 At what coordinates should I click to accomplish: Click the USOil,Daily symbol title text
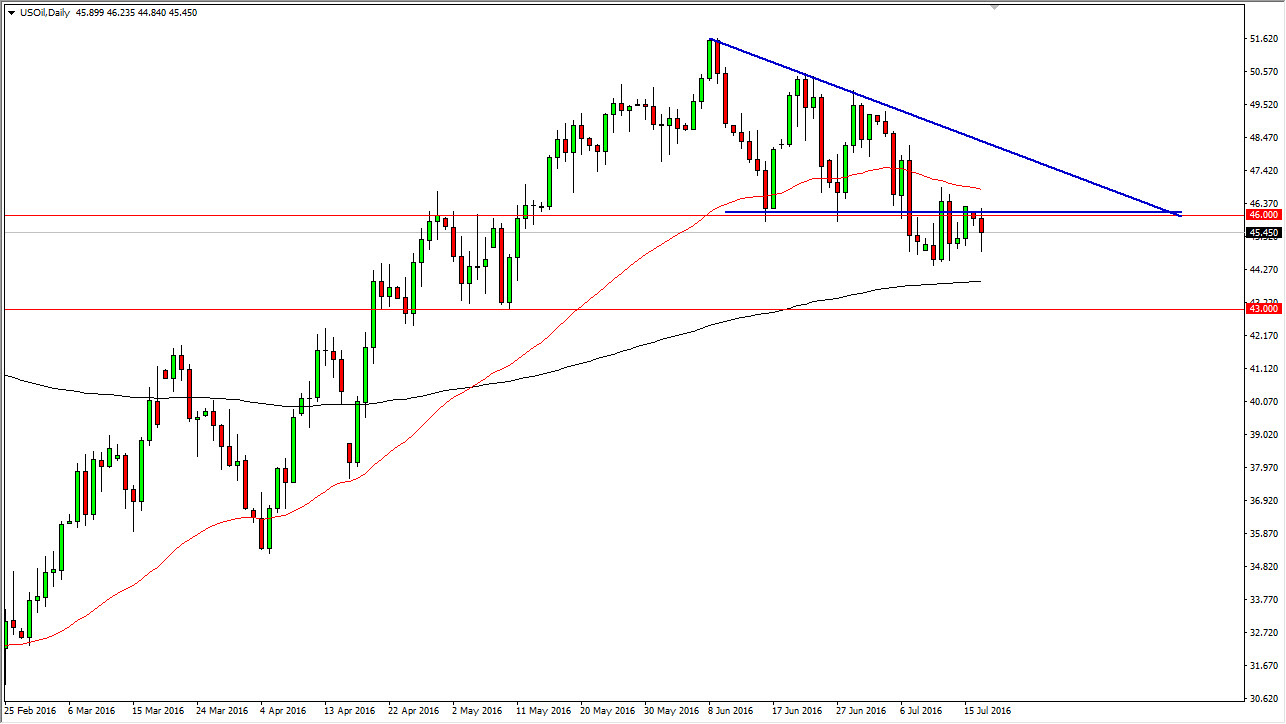(44, 12)
